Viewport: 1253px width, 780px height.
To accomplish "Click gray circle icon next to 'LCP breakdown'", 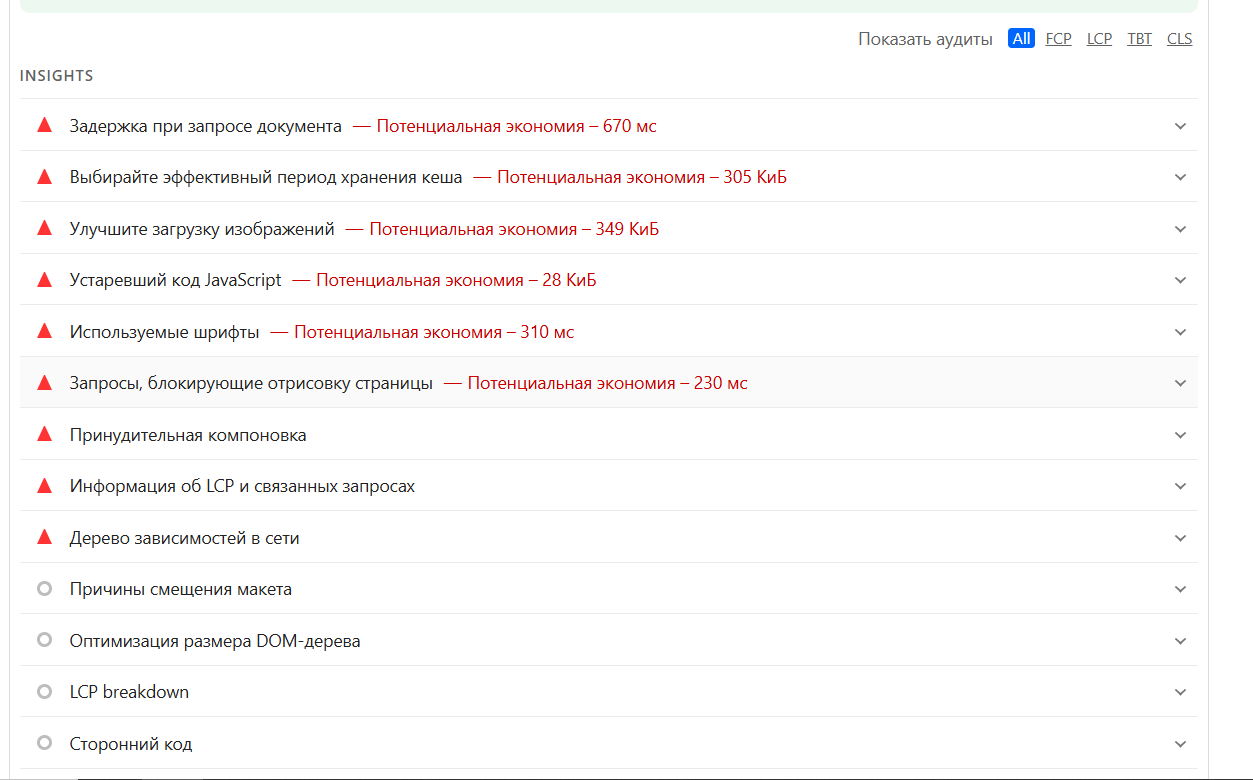I will point(44,692).
